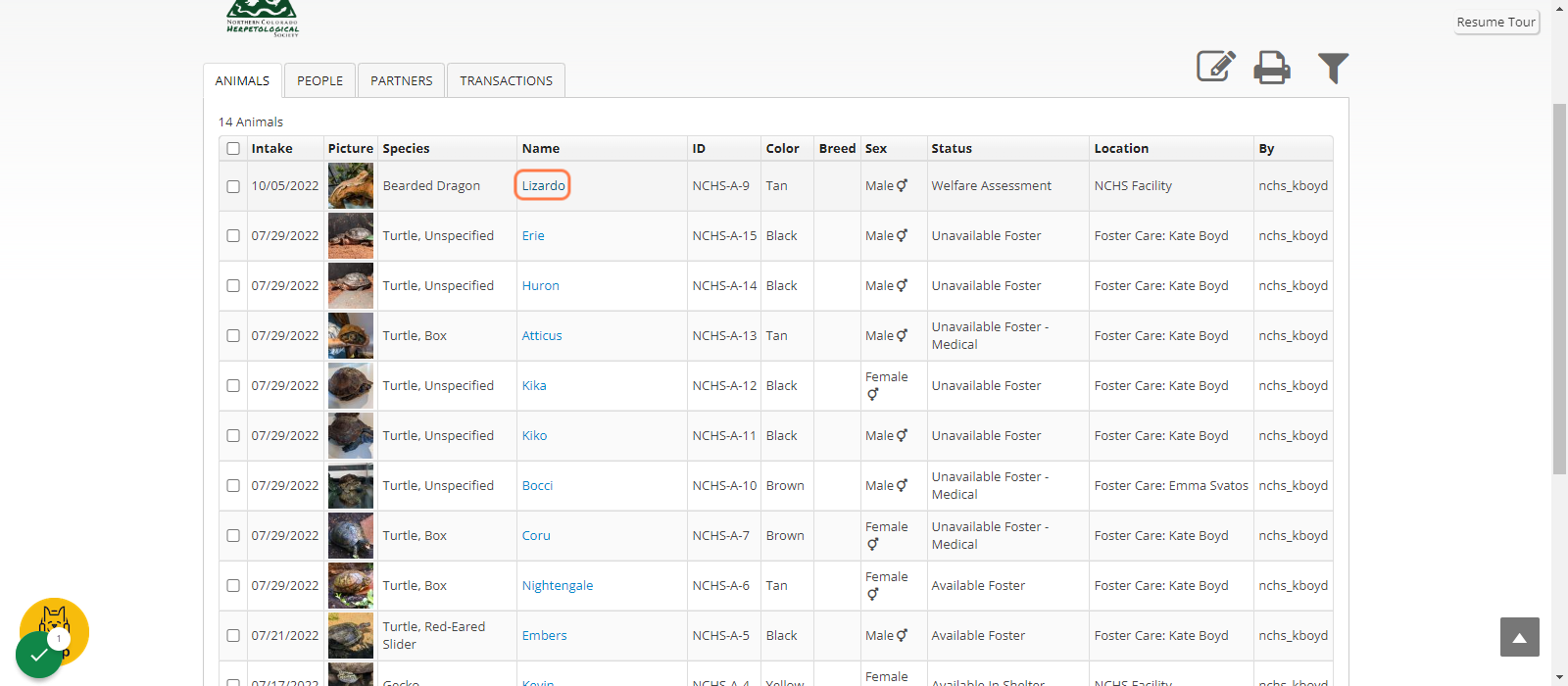This screenshot has width=1568, height=686.
Task: Click the Kika name link
Action: click(x=534, y=385)
